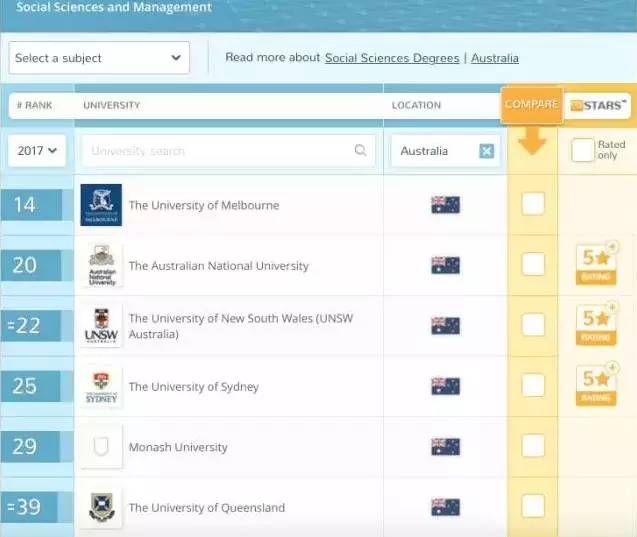Tick compare checkbox for University of Sydney
637x537 pixels.
pos(533,385)
